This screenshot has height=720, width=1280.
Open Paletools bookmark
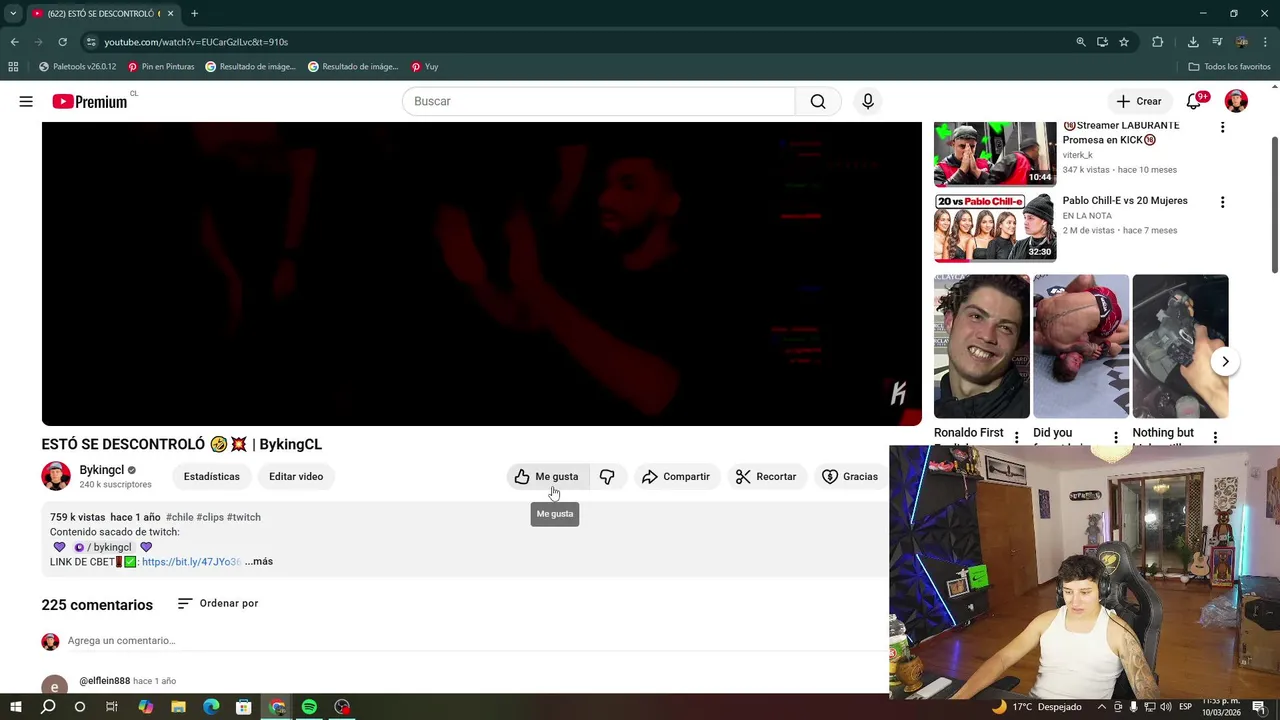pyautogui.click(x=78, y=67)
